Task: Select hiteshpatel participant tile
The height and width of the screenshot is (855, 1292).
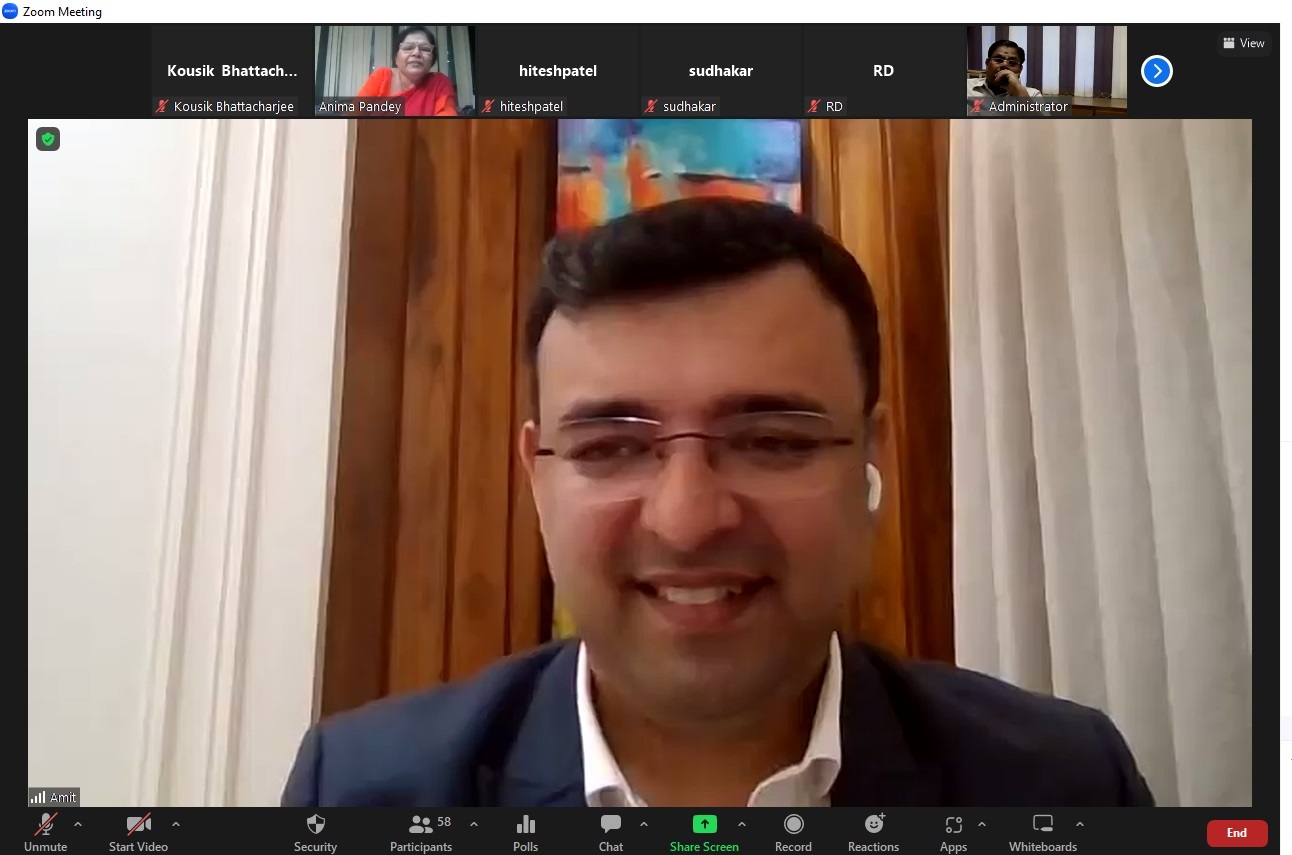Action: 557,71
